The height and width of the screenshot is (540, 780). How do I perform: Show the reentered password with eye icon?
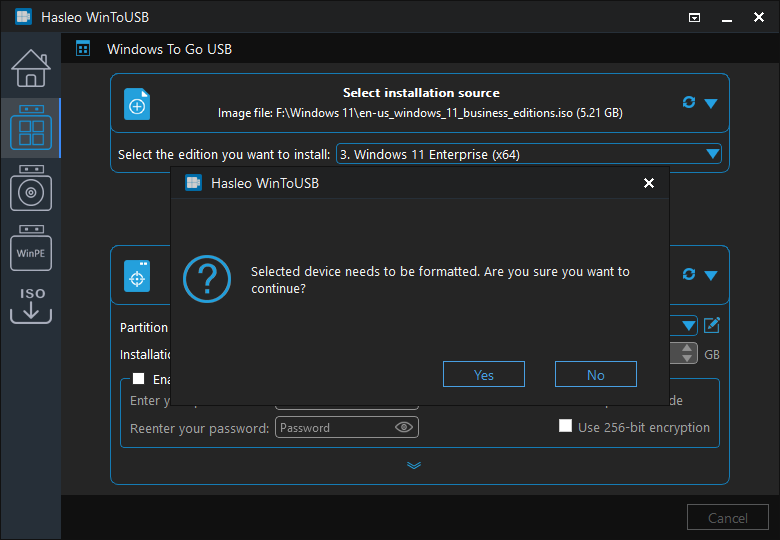pyautogui.click(x=403, y=427)
